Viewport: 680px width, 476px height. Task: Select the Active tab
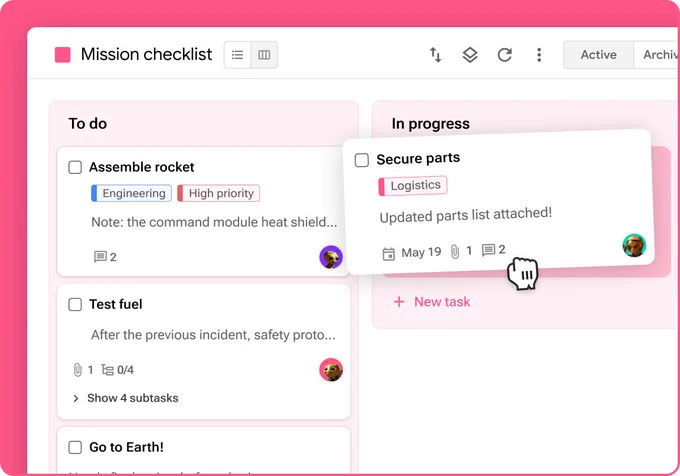click(598, 55)
